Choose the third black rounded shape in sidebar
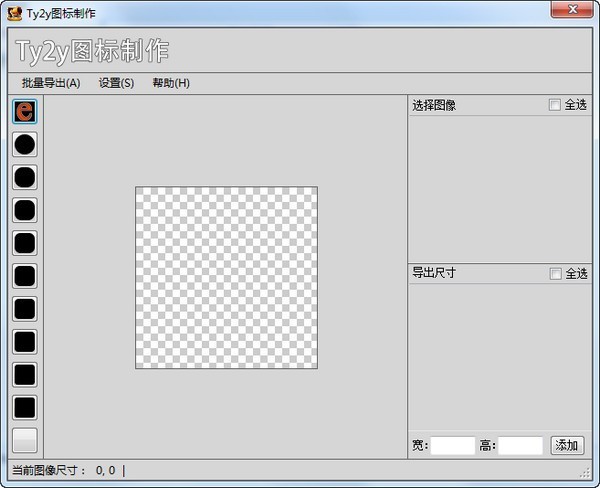Screen dimensions: 600x488 (x=25, y=211)
